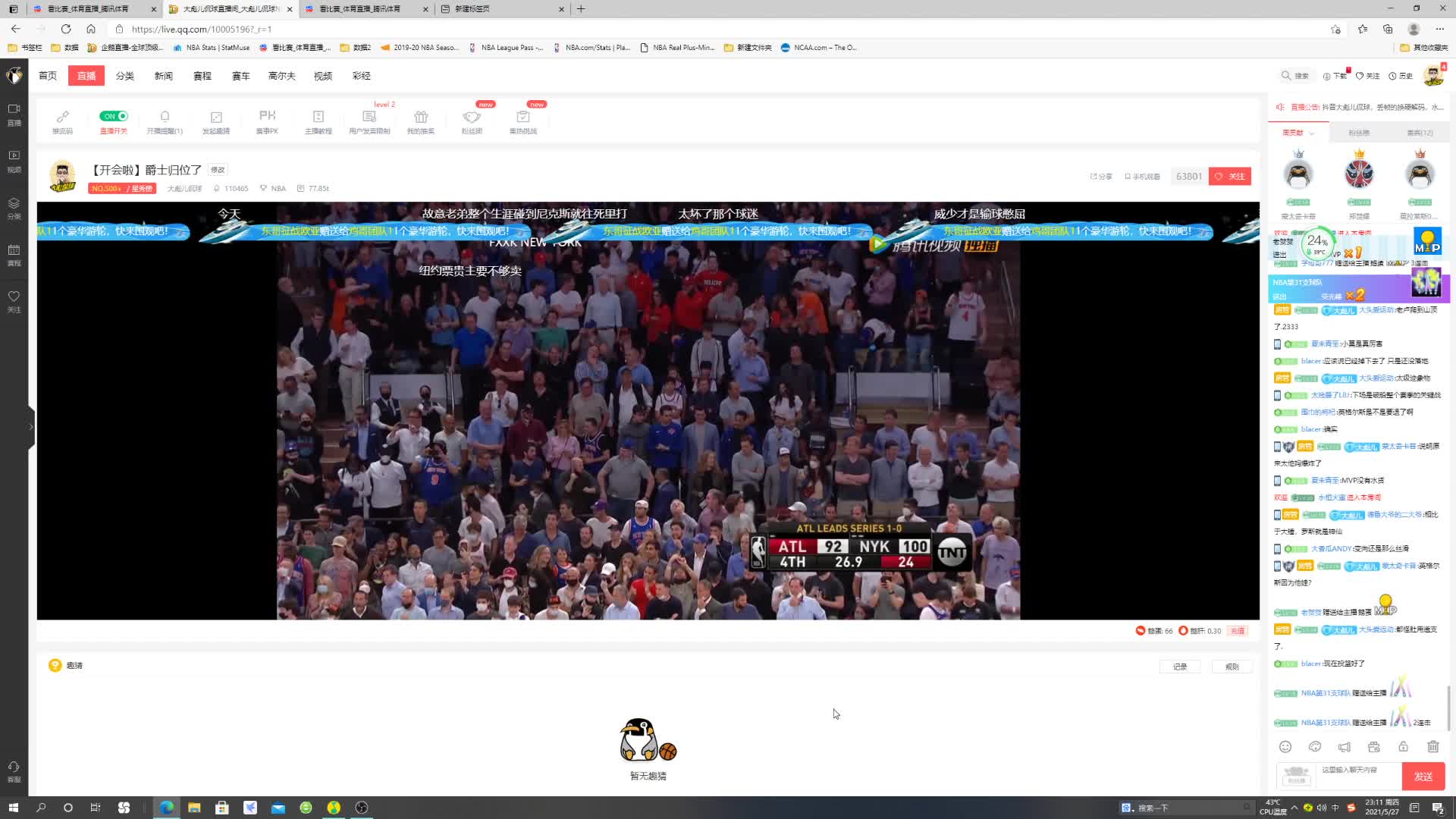This screenshot has width=1456, height=819.
Task: Click the 我的抽奖 gift icon
Action: [421, 117]
